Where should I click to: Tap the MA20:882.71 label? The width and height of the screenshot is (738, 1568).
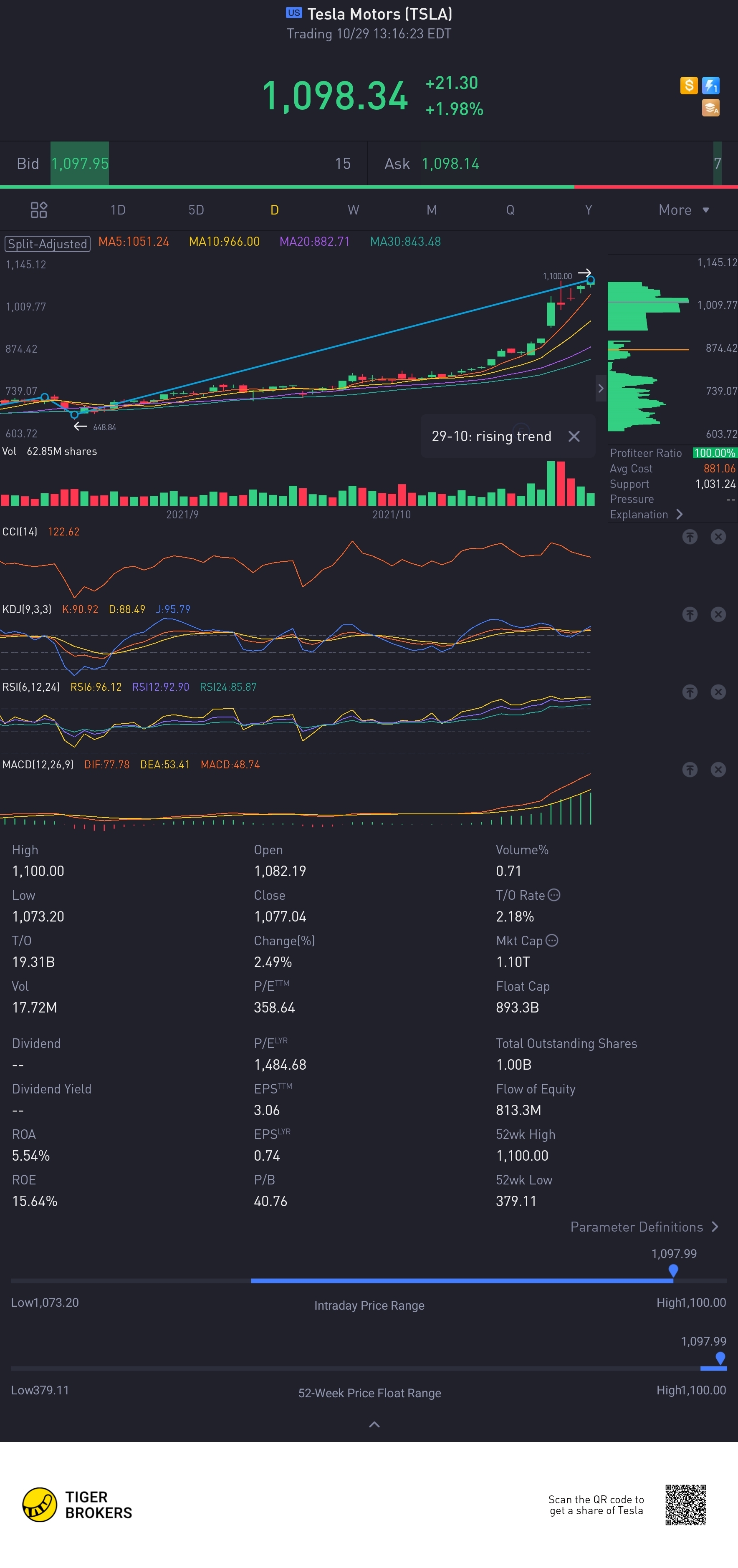point(314,242)
